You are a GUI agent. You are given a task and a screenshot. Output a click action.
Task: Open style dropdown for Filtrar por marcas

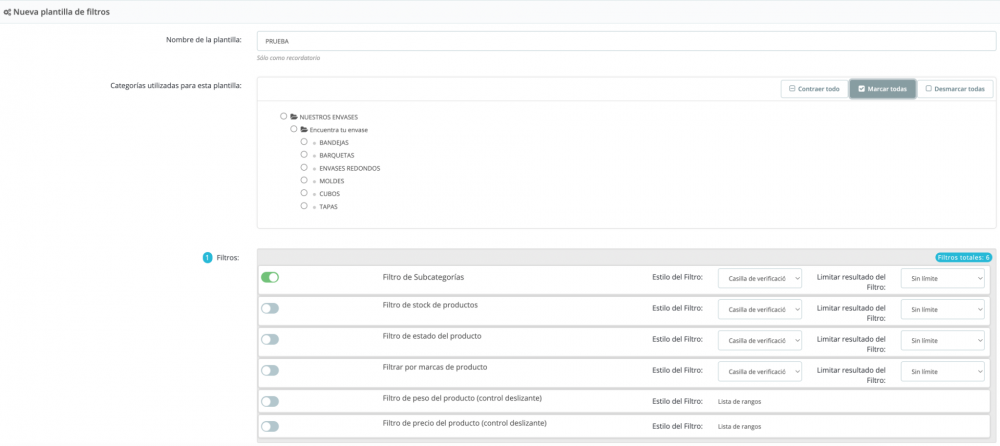(759, 372)
